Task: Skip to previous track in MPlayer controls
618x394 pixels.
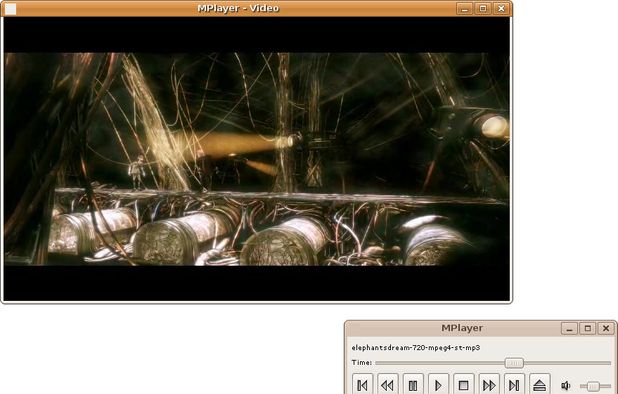Action: (362, 385)
